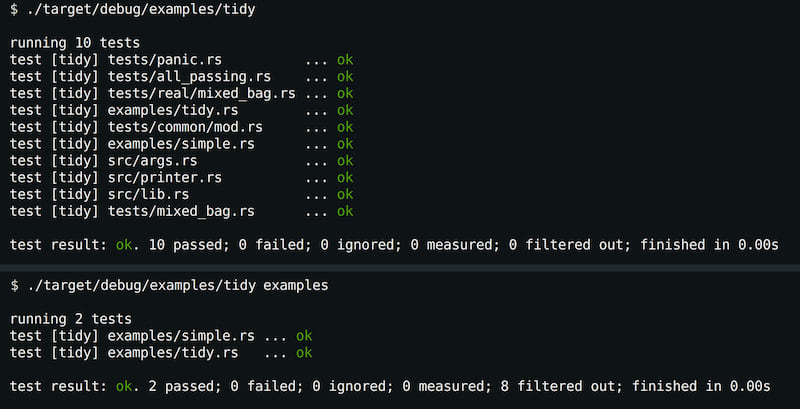Click the src/args.rs file path
Image resolution: width=800 pixels, height=409 pixels.
click(x=153, y=161)
